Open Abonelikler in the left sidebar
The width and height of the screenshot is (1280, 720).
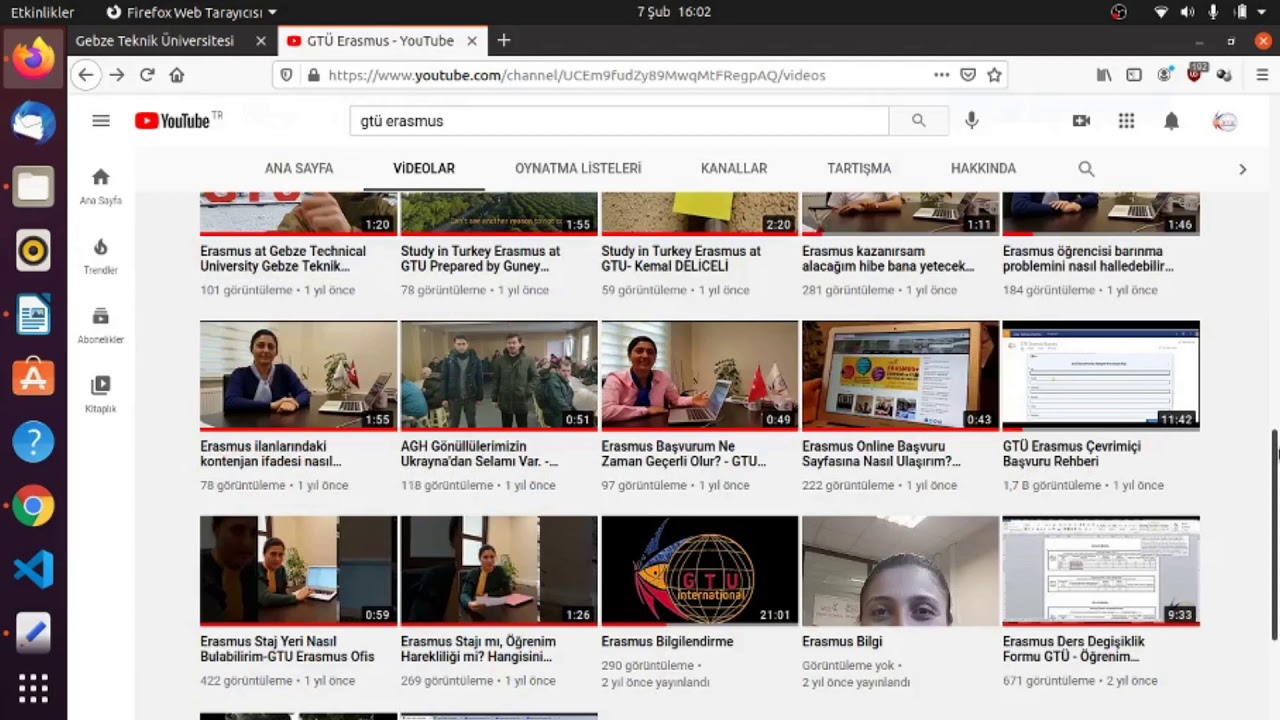click(x=100, y=325)
